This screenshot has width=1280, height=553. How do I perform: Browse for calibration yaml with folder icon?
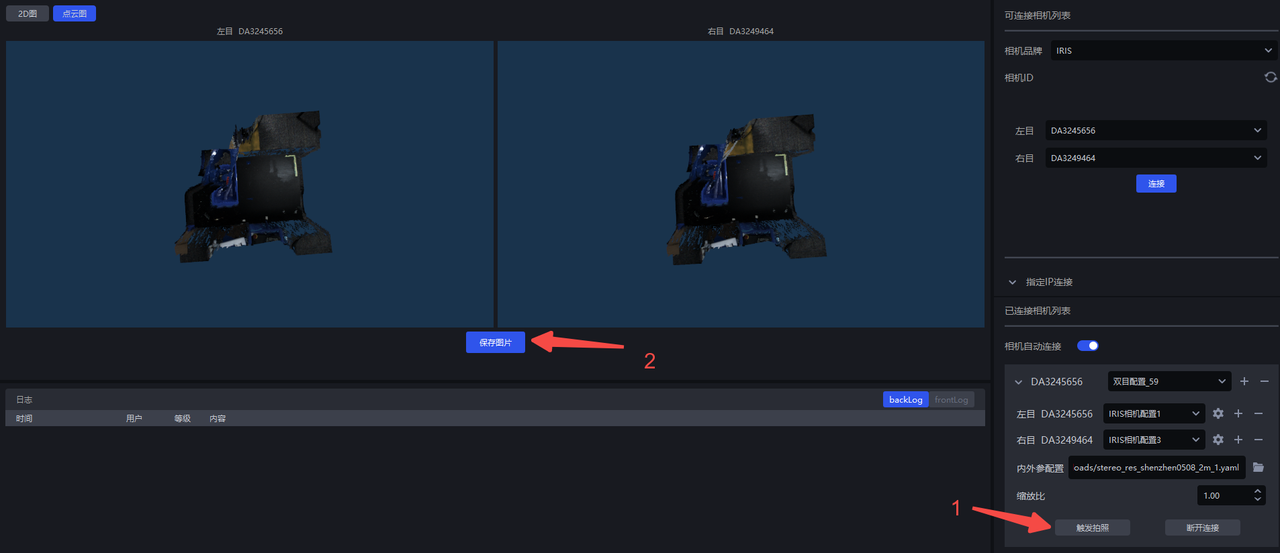pos(1259,467)
